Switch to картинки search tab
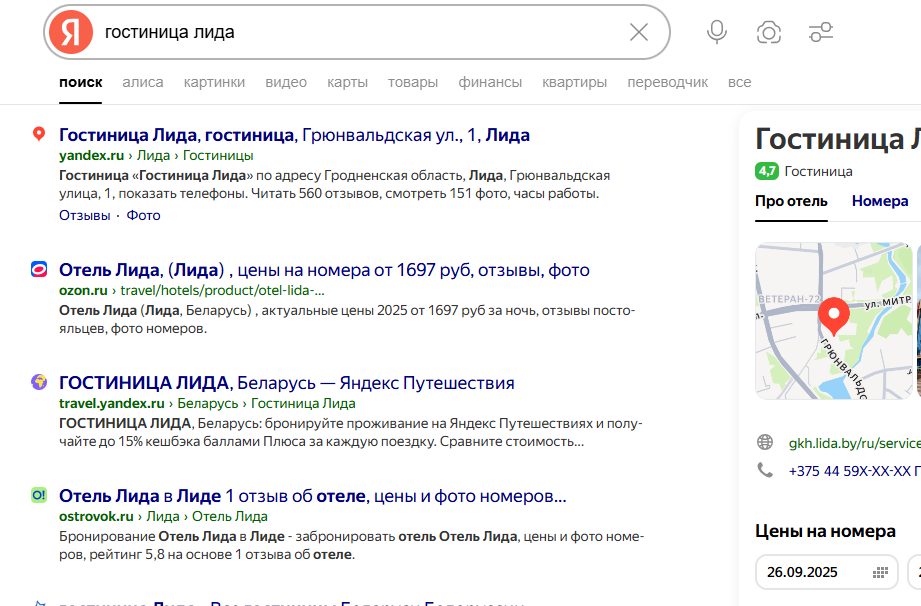 click(214, 82)
